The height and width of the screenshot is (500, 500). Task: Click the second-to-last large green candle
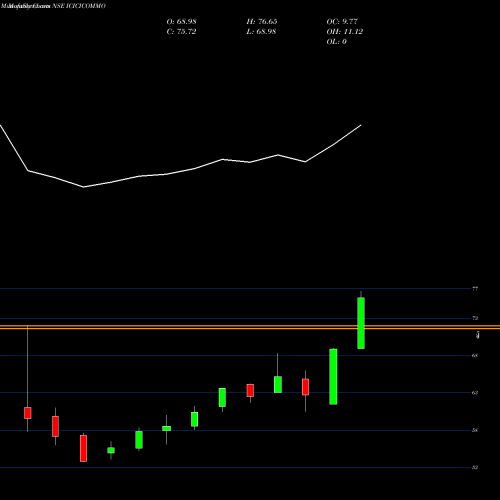333,377
